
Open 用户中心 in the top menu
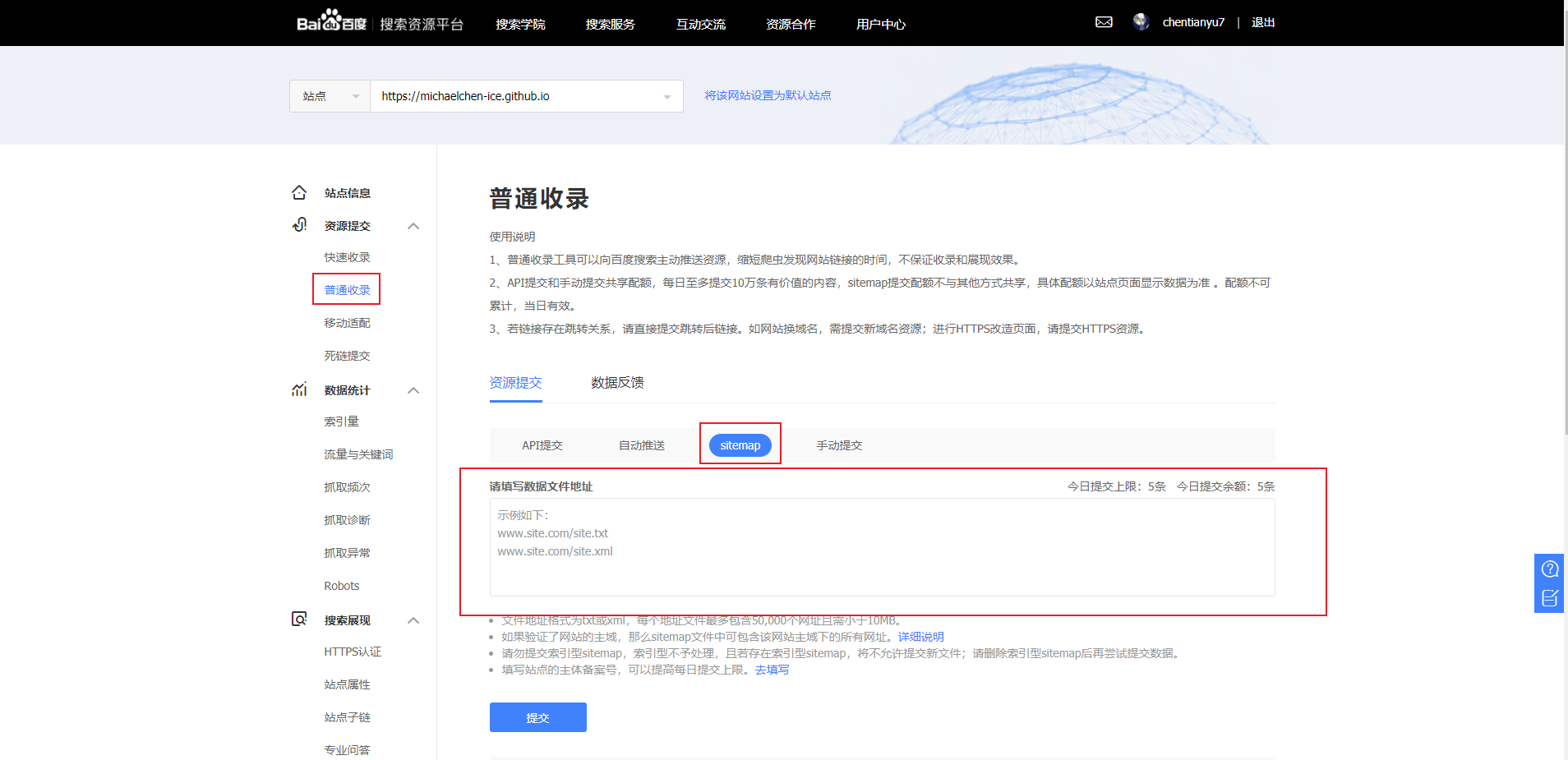pos(881,24)
